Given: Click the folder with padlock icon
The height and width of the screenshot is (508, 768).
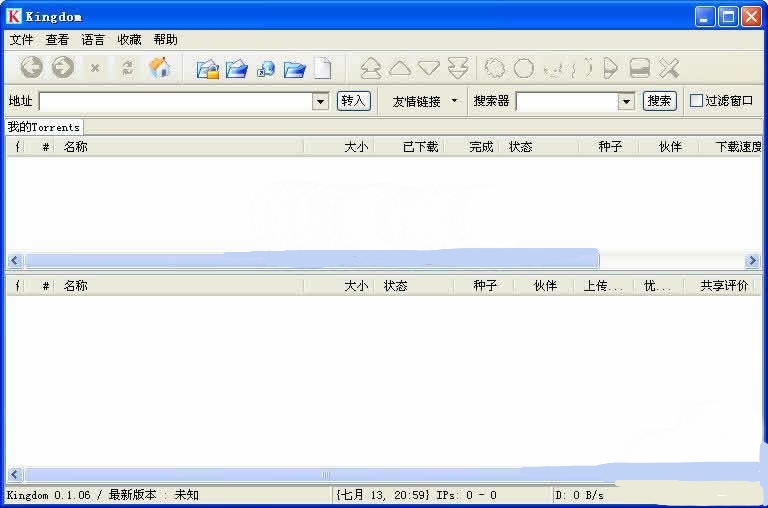Looking at the screenshot, I should (x=208, y=69).
